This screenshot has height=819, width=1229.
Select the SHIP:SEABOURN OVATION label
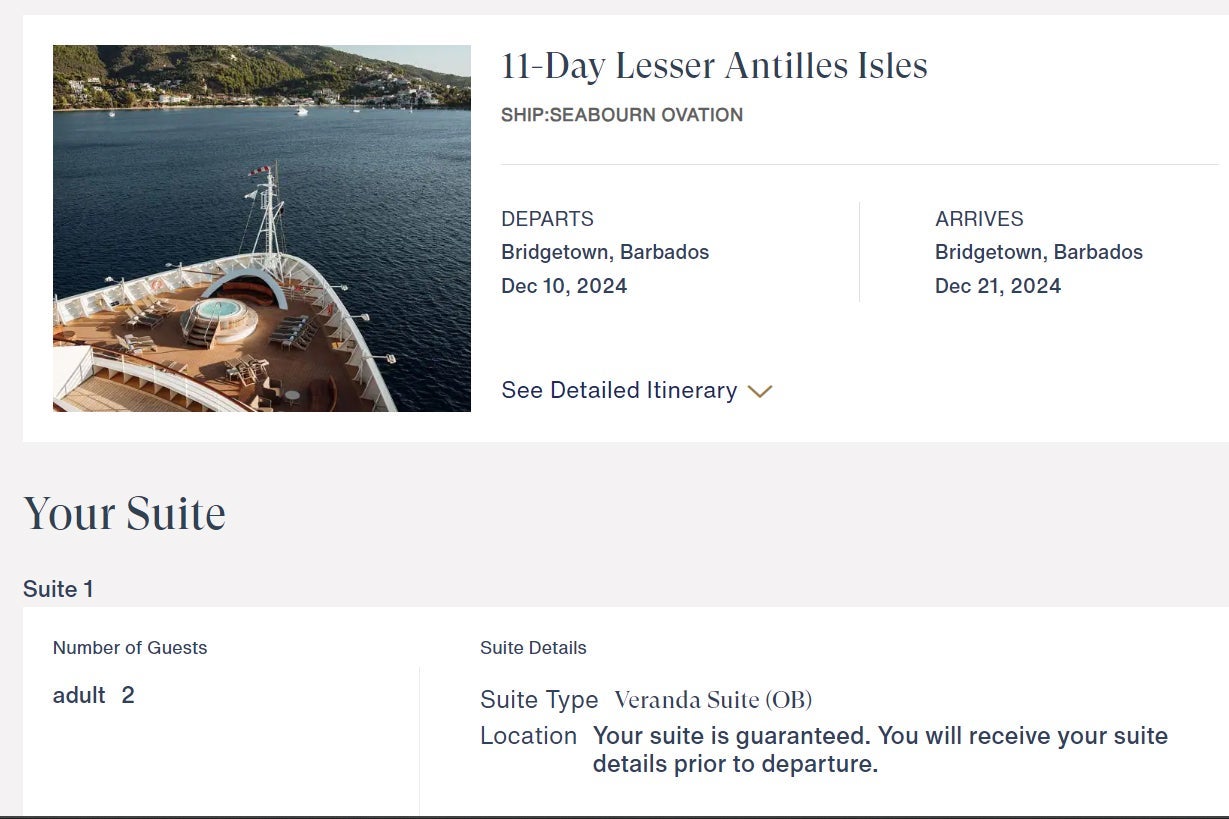pos(621,114)
